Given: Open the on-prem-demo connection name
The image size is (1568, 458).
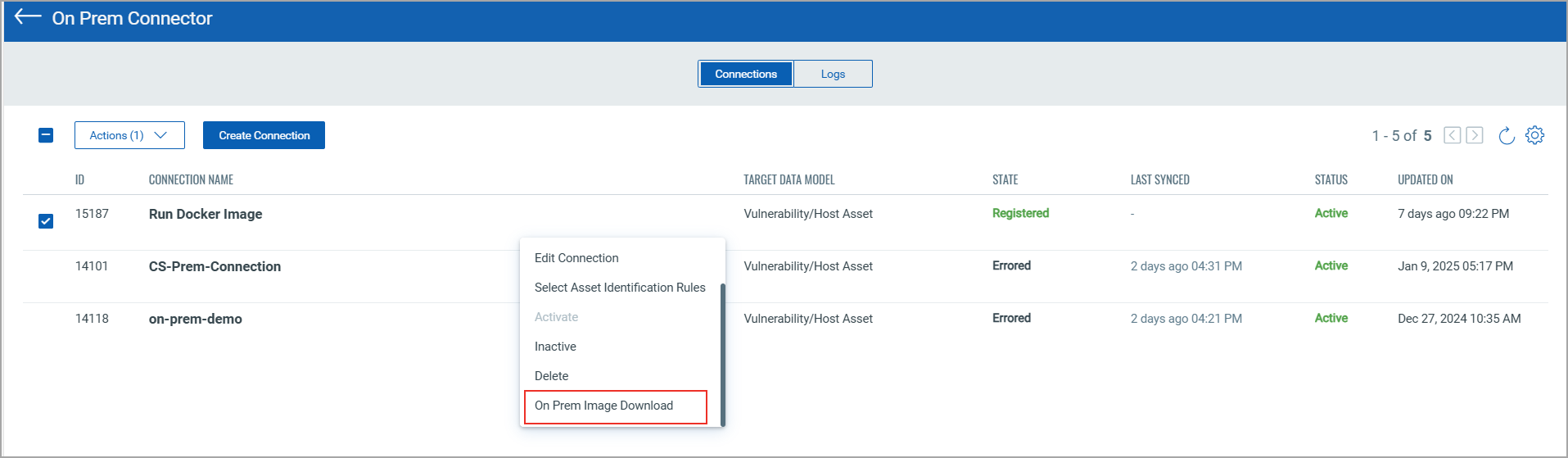Looking at the screenshot, I should (x=195, y=319).
